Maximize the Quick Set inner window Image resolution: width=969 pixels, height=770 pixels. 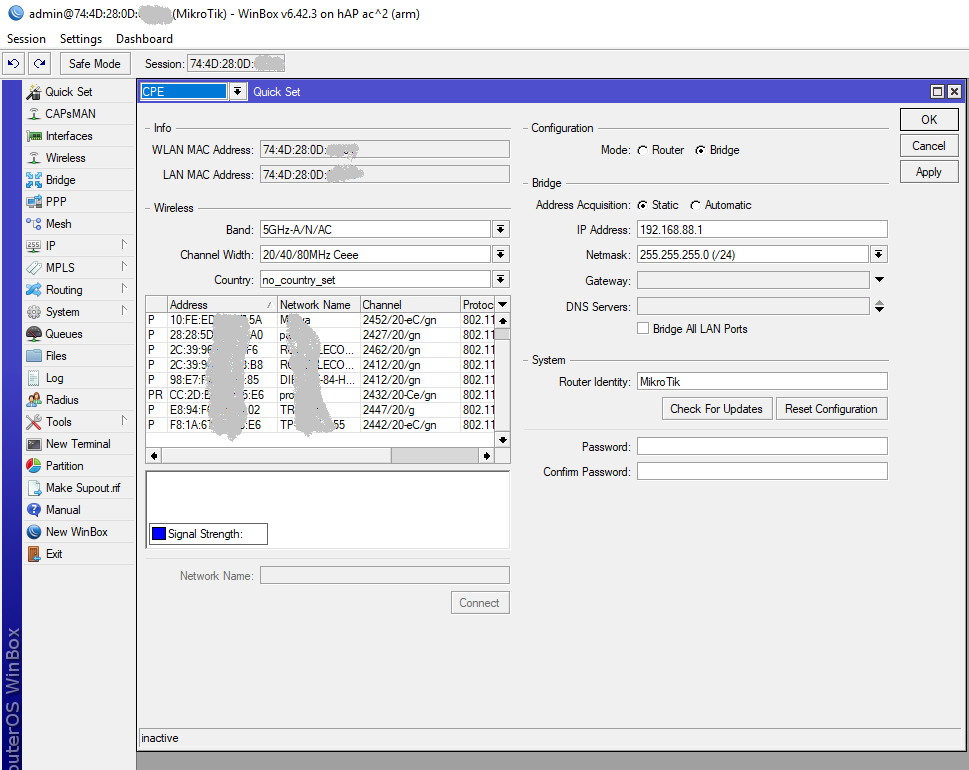click(x=937, y=92)
